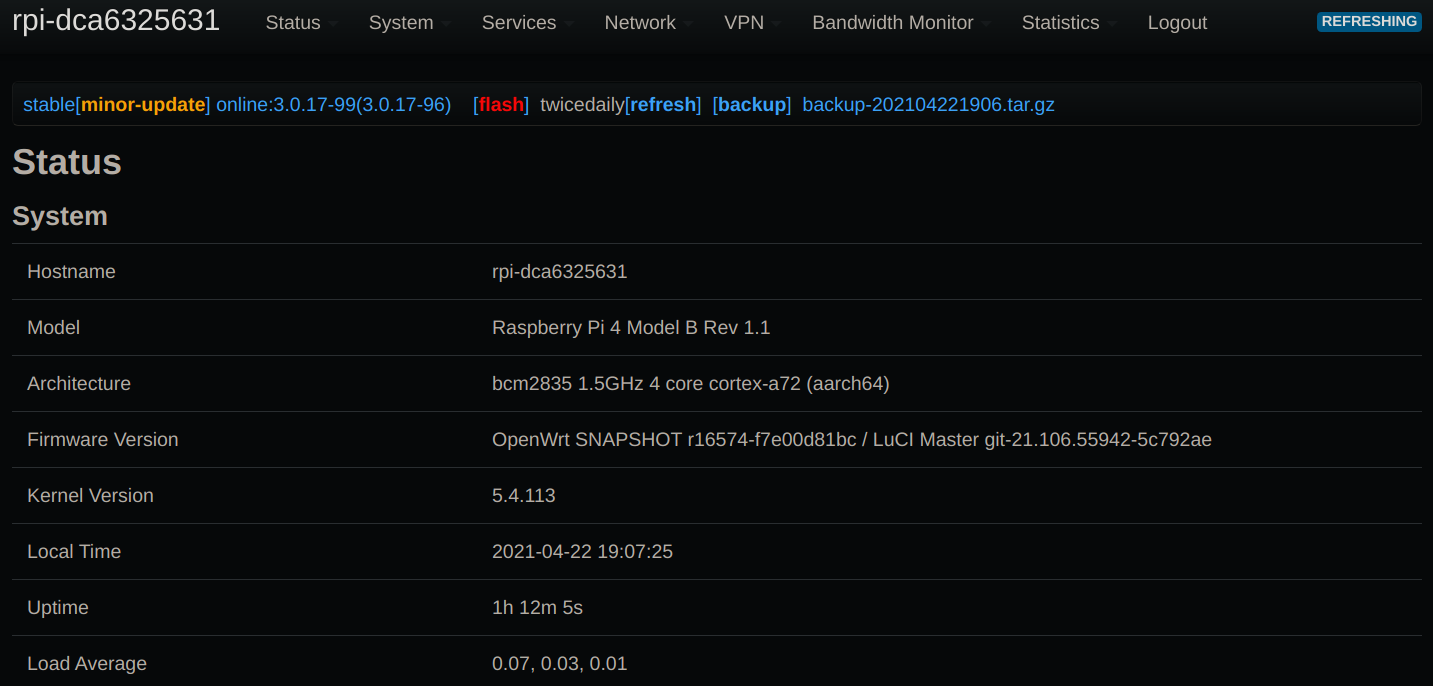Toggle the REFRESHING auto-refresh badge

click(x=1369, y=21)
